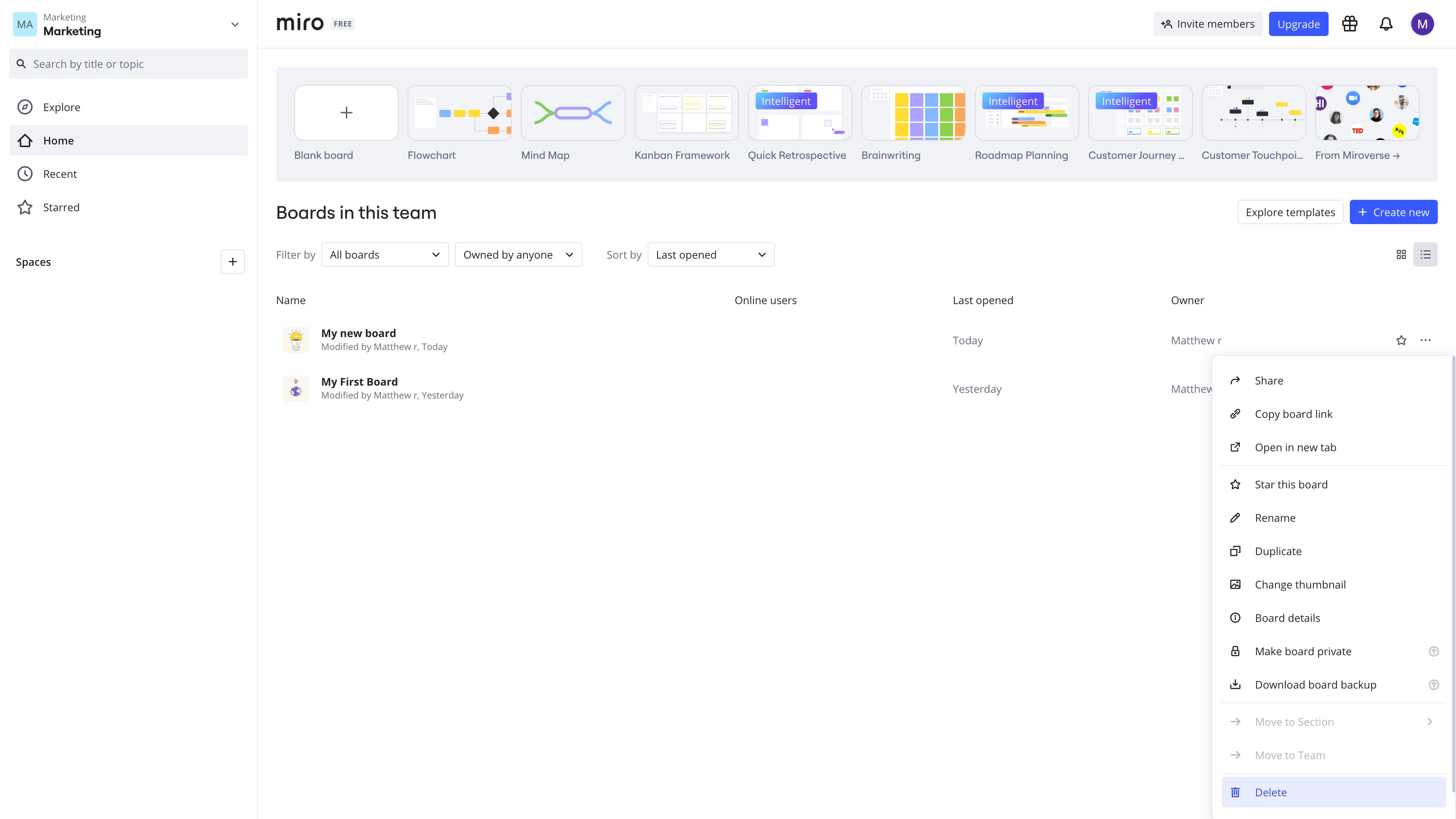Viewport: 1456px width, 819px height.
Task: Open the gift box icon in header
Action: (x=1350, y=24)
